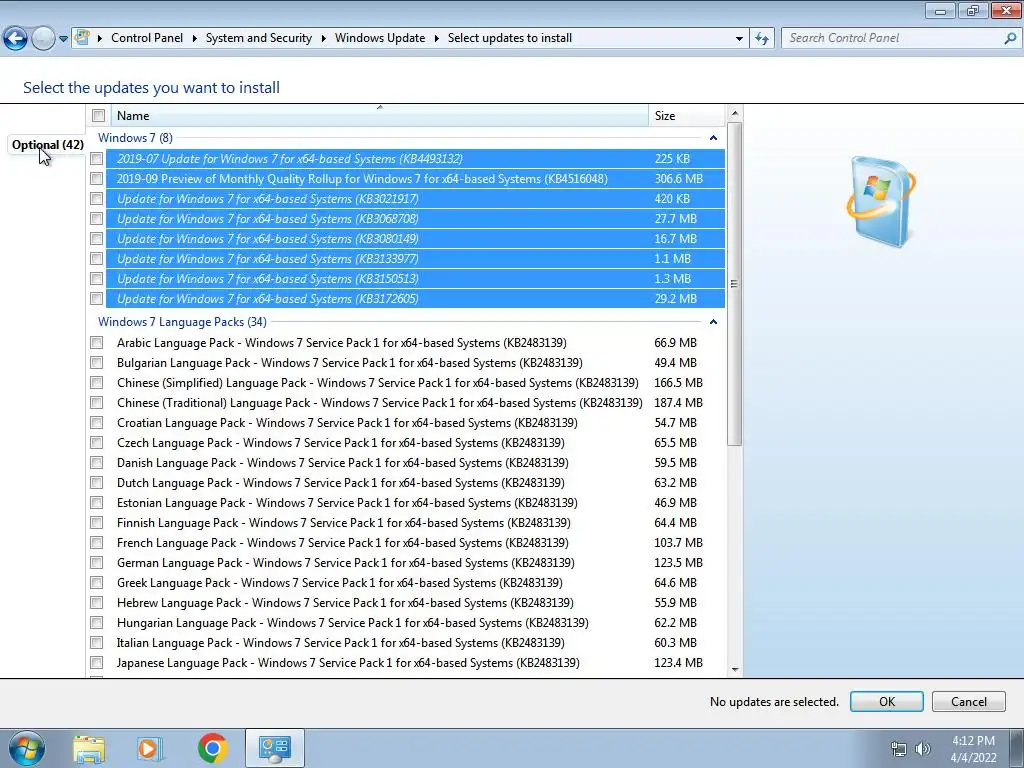This screenshot has width=1024, height=768.
Task: Select the Optional (42) tab
Action: pos(48,145)
